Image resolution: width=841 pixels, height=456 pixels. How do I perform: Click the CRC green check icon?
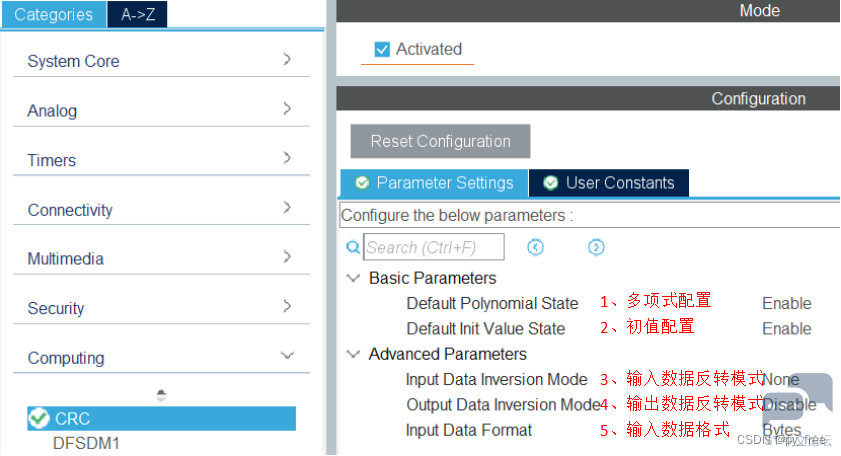coord(39,418)
